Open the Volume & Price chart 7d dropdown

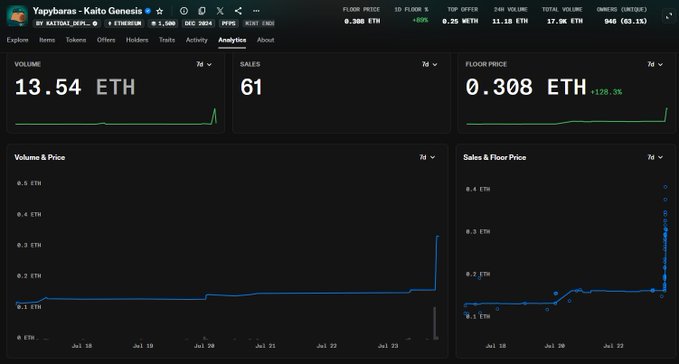(x=427, y=157)
